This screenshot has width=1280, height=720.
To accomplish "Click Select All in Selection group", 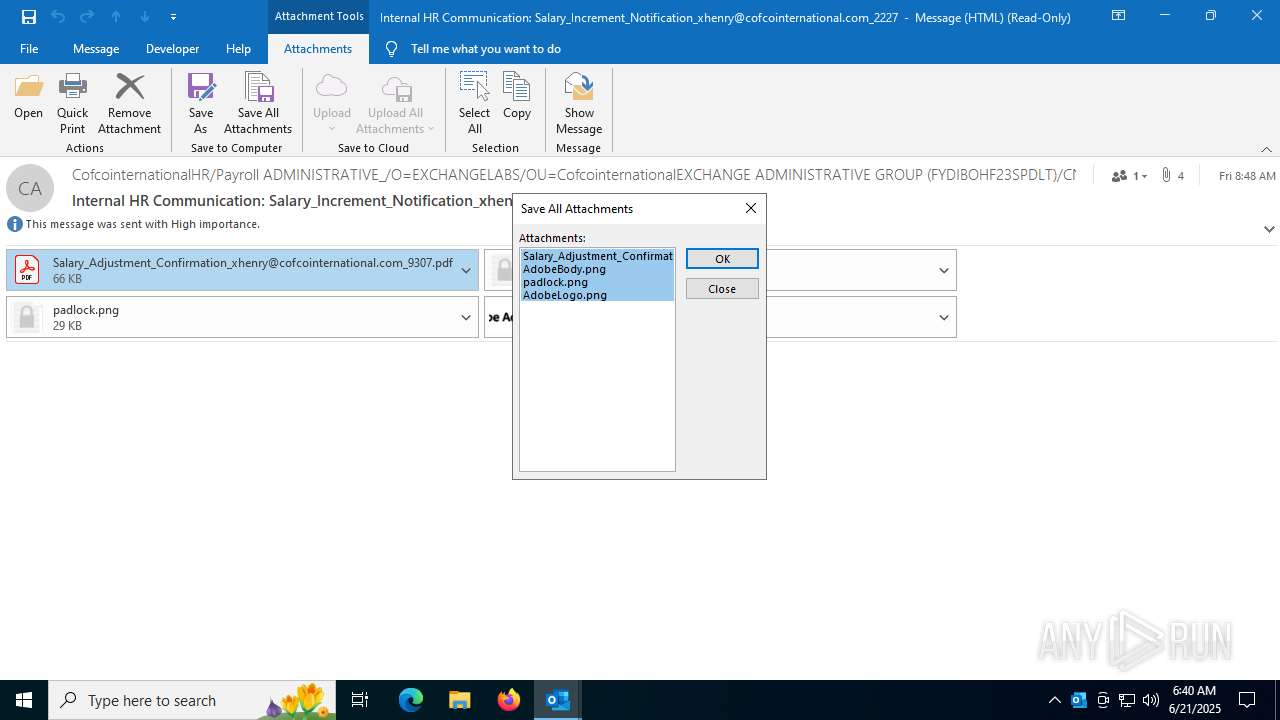I will tap(474, 103).
